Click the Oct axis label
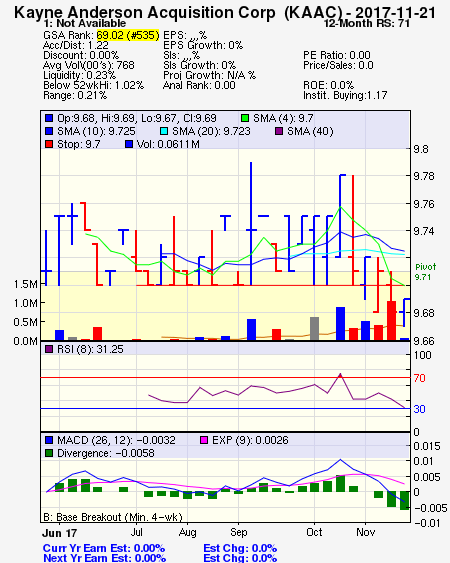The image size is (450, 563). 314,532
